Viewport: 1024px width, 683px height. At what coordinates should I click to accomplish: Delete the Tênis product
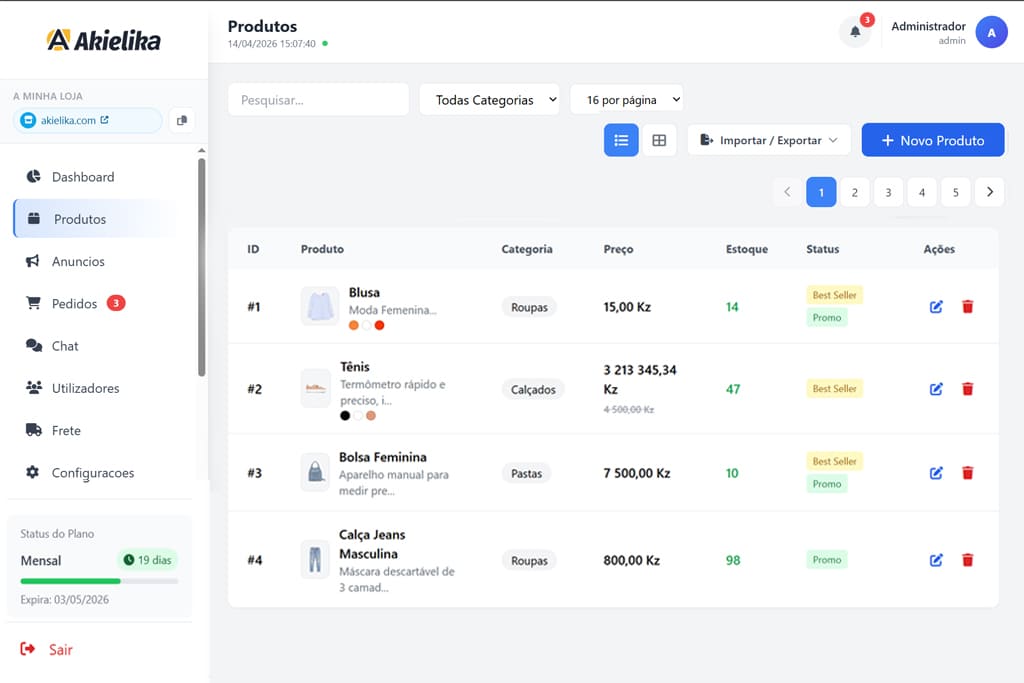(x=968, y=388)
